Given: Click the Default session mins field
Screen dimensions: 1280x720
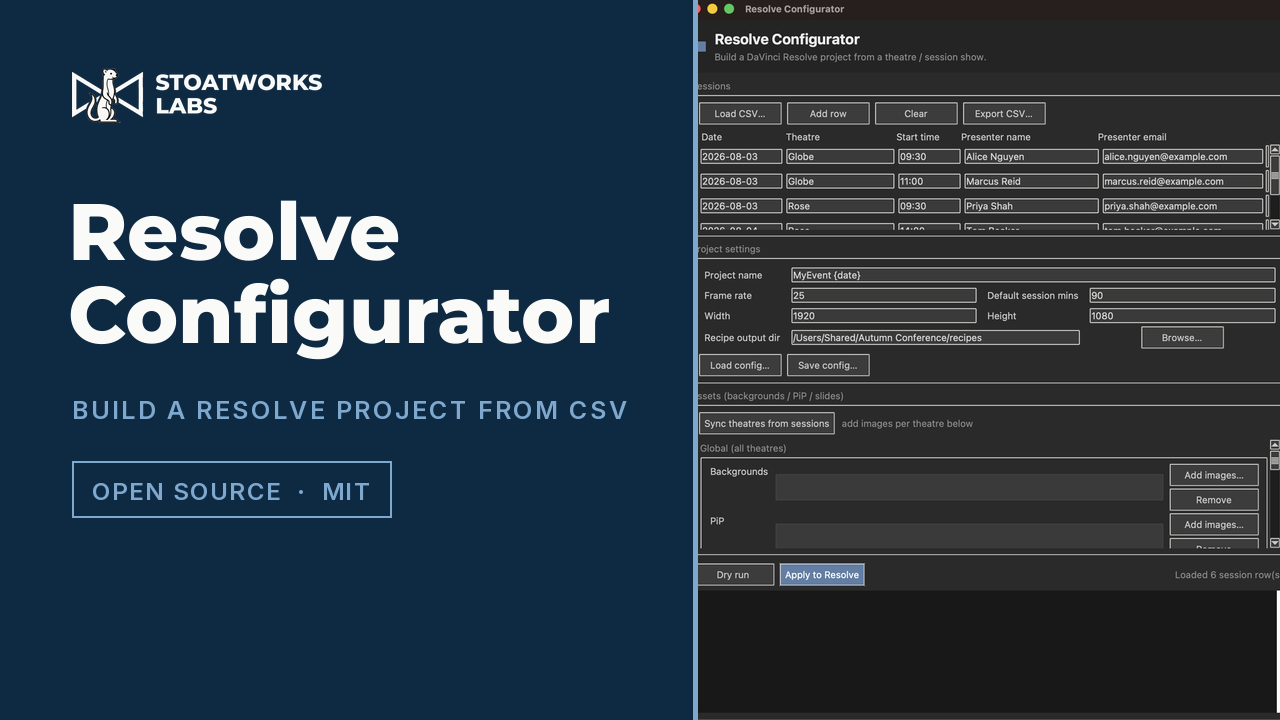Looking at the screenshot, I should pos(1182,295).
